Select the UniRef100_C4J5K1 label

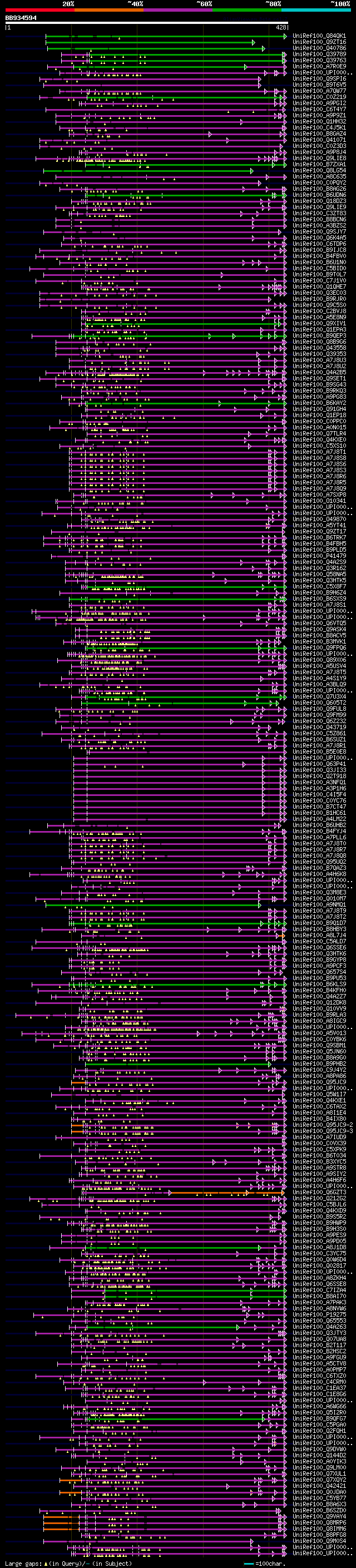[x=319, y=127]
